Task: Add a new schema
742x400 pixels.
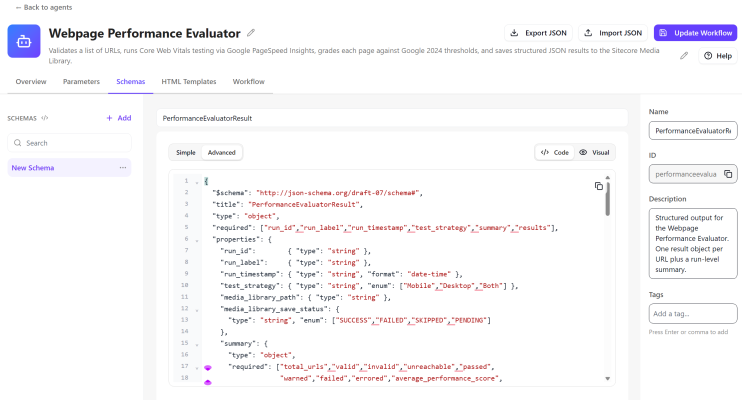Action: (x=119, y=118)
